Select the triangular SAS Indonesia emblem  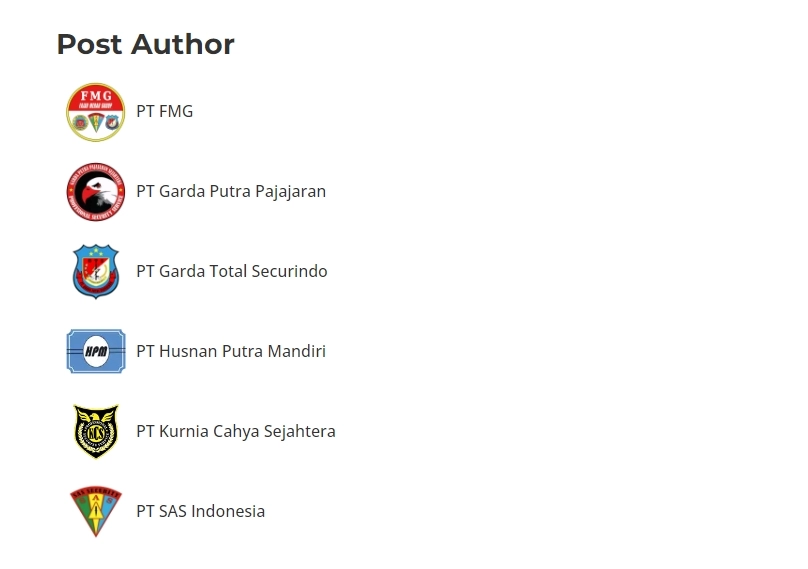pos(96,512)
